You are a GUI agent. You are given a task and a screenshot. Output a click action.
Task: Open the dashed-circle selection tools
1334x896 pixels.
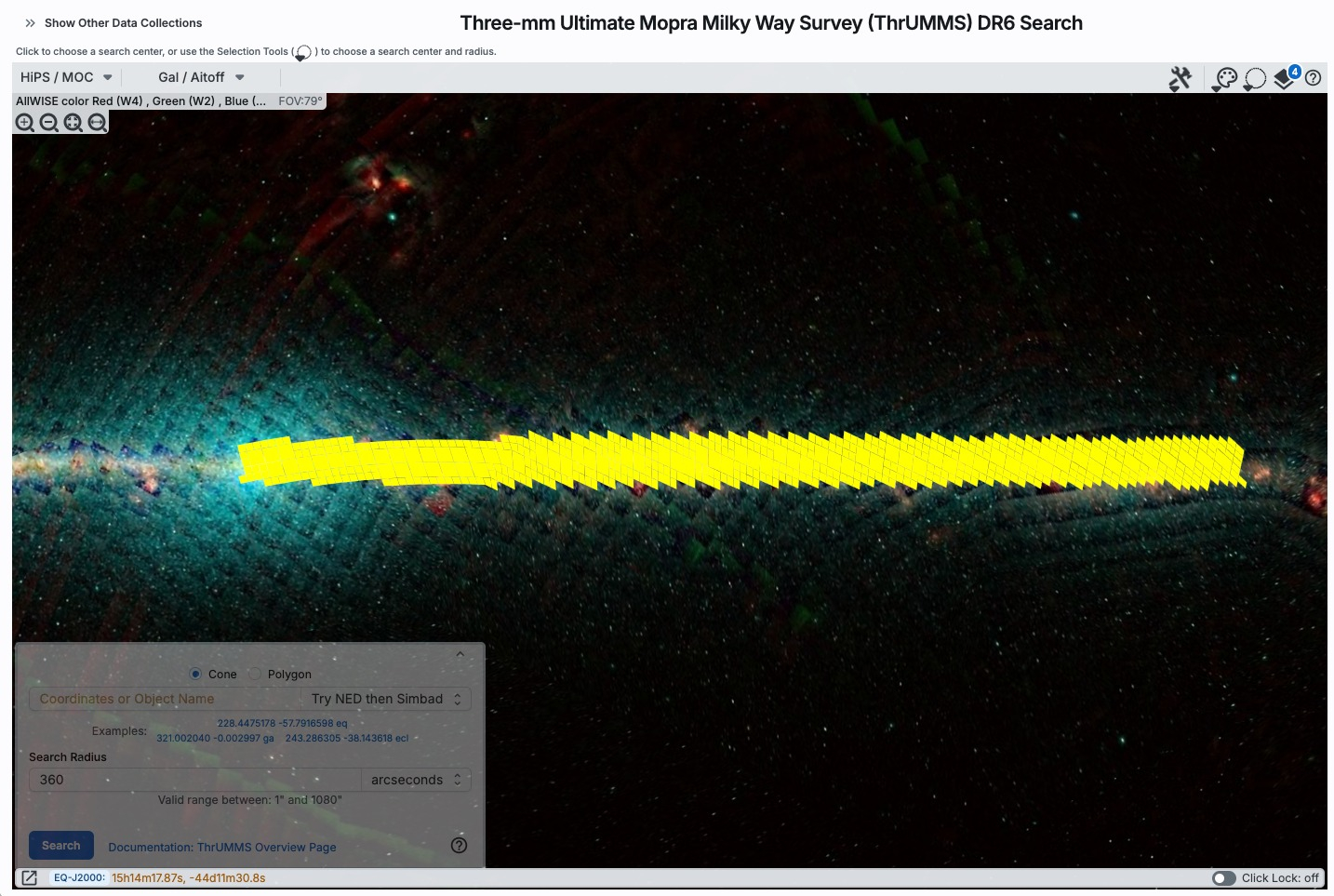tap(1255, 79)
